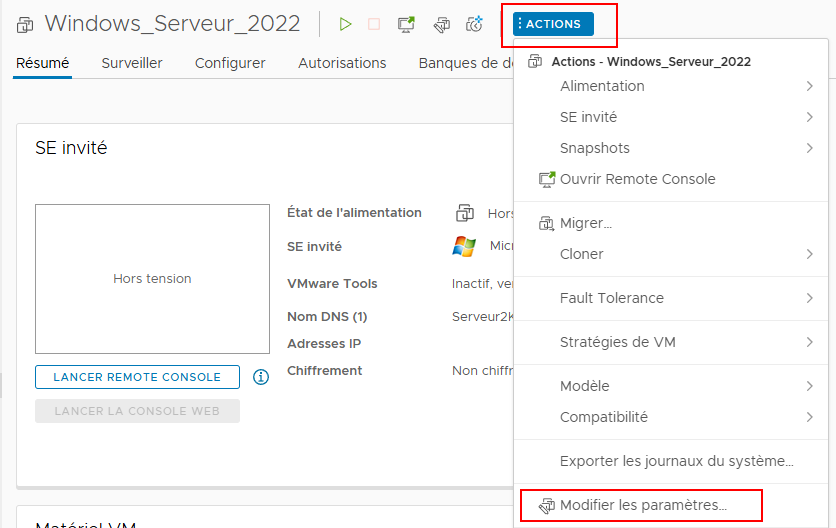
Task: Expand the Stratégies de VM submenu chevron
Action: [809, 342]
